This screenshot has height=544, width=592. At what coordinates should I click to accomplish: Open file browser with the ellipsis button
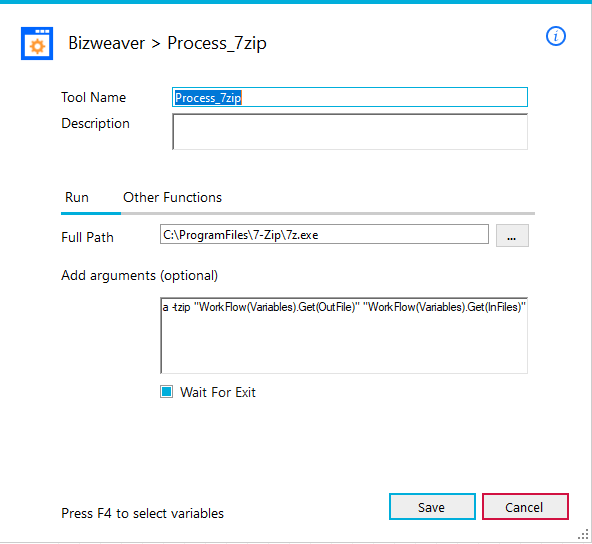pyautogui.click(x=512, y=236)
